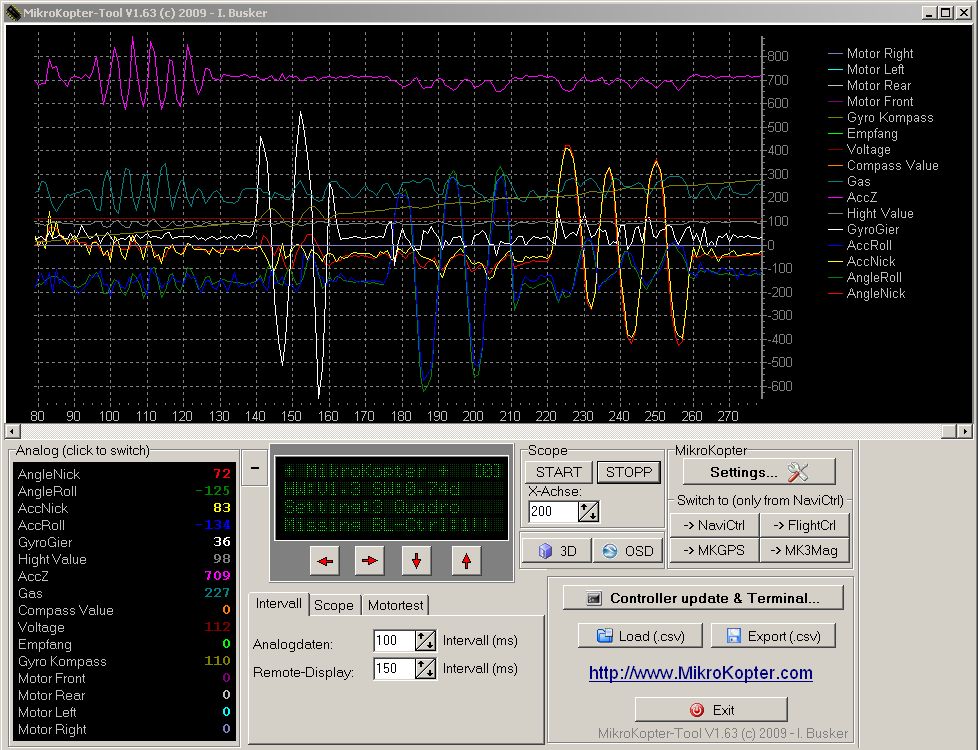Toggle Empfang in the Analog list

[124, 644]
